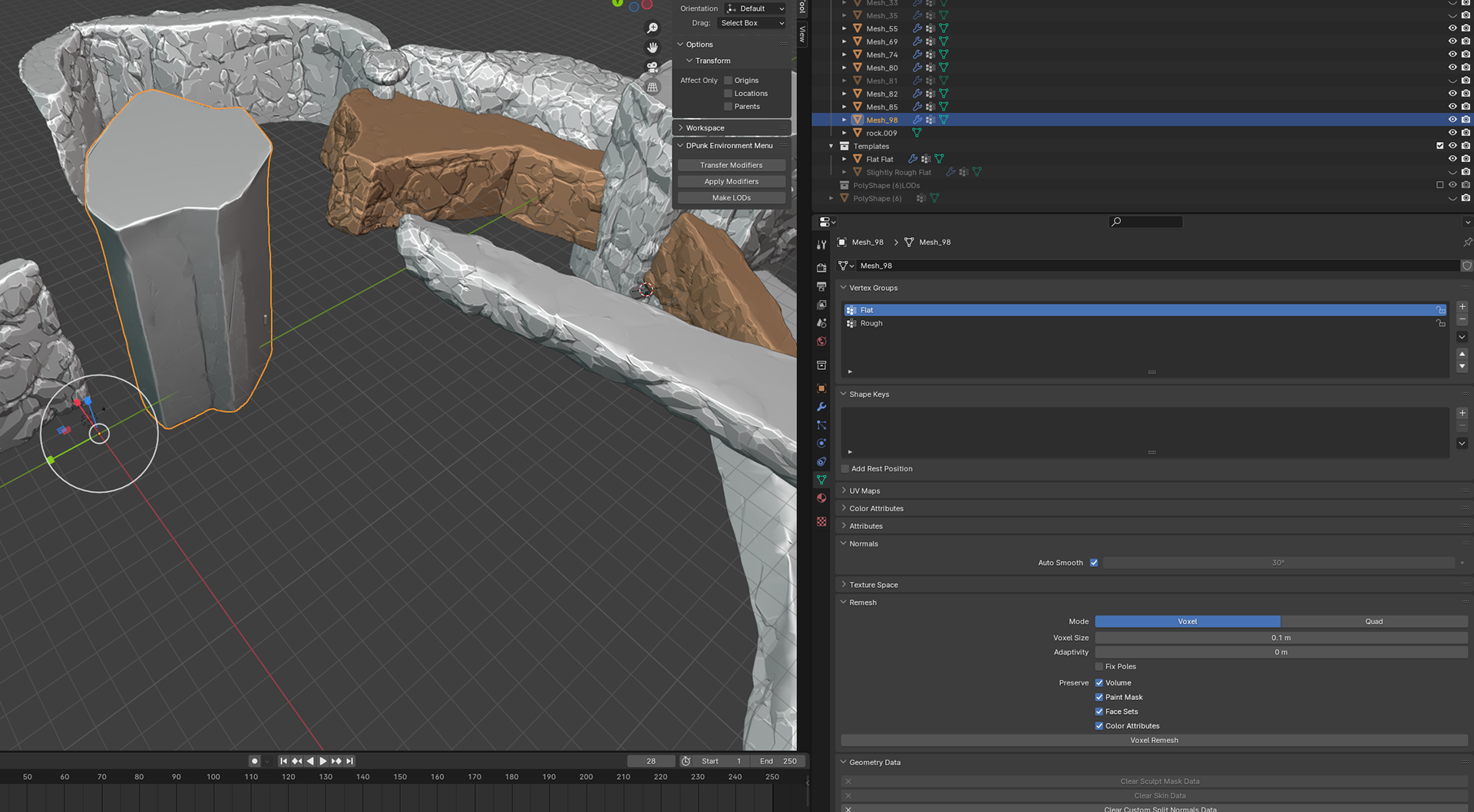This screenshot has height=812, width=1474.
Task: Open the Scene properties tab
Action: 821,323
